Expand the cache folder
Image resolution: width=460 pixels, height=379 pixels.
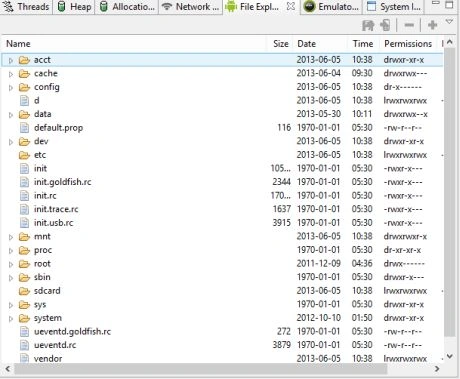coord(11,74)
